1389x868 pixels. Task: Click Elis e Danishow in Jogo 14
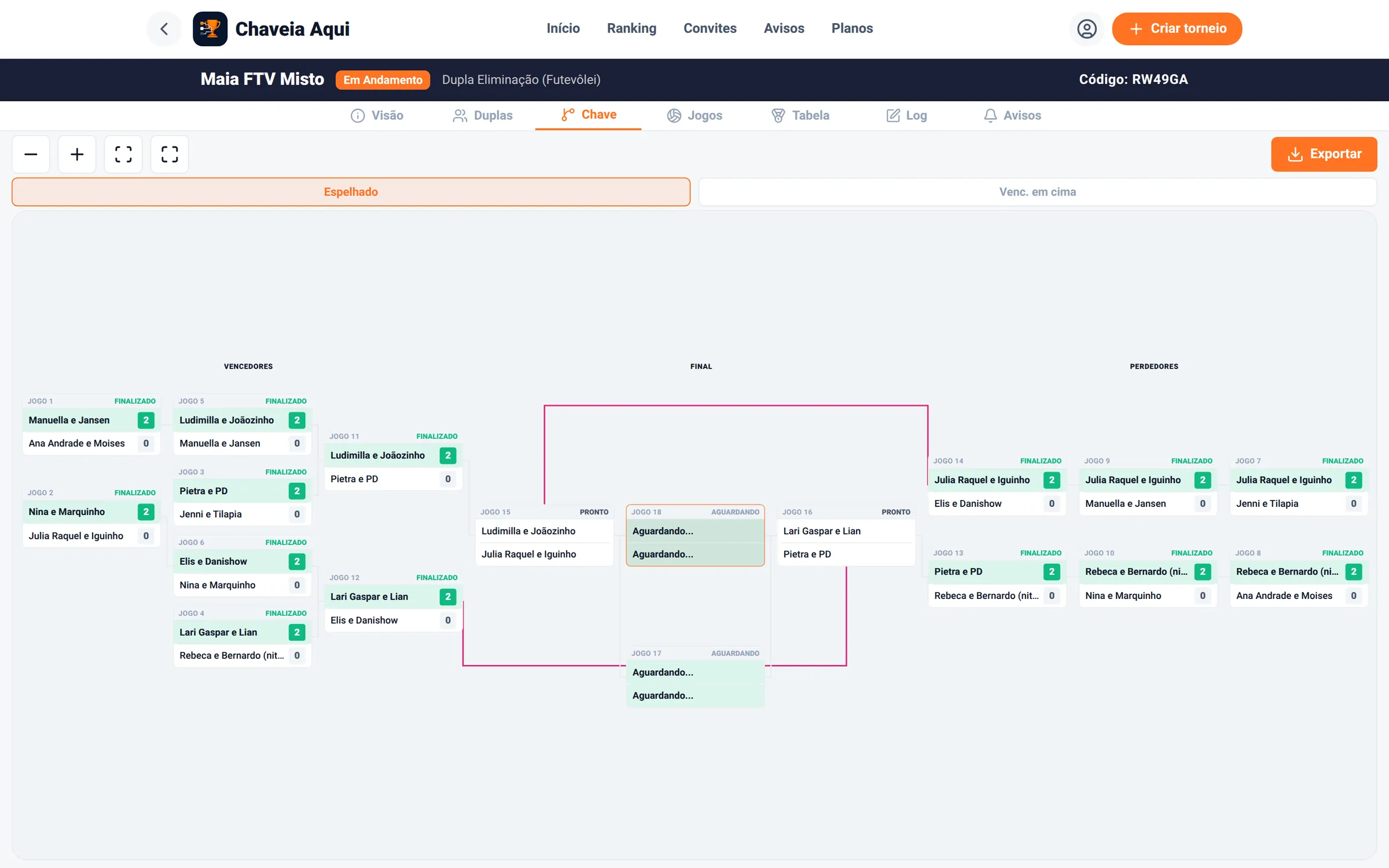pyautogui.click(x=997, y=503)
